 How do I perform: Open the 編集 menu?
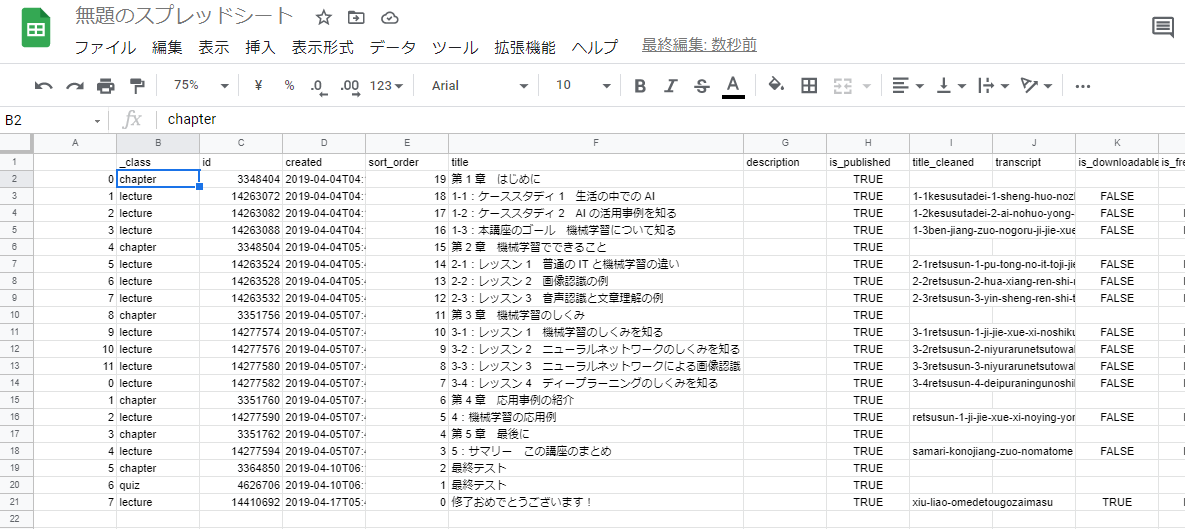[167, 47]
